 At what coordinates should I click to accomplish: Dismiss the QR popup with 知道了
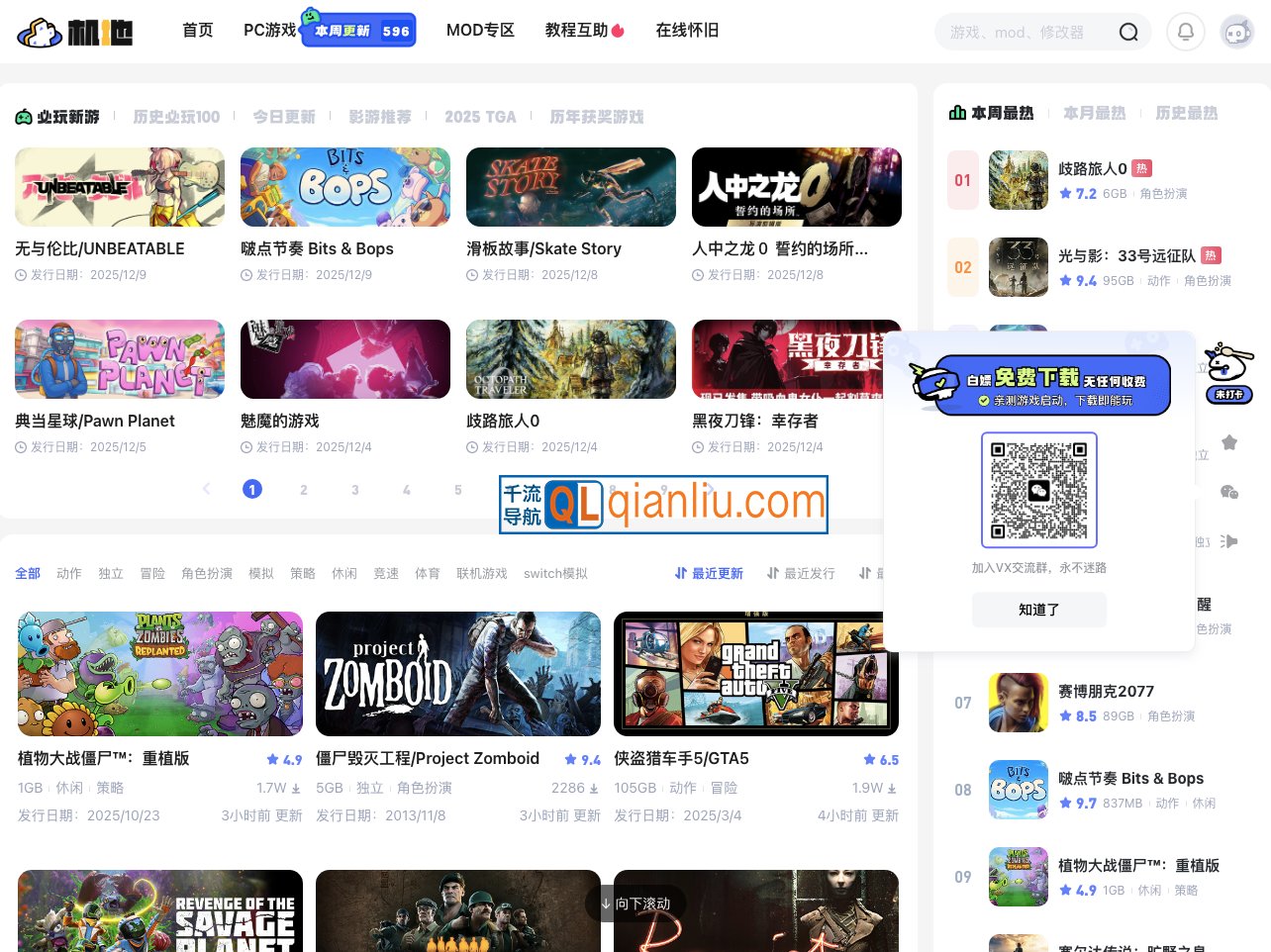(x=1038, y=610)
